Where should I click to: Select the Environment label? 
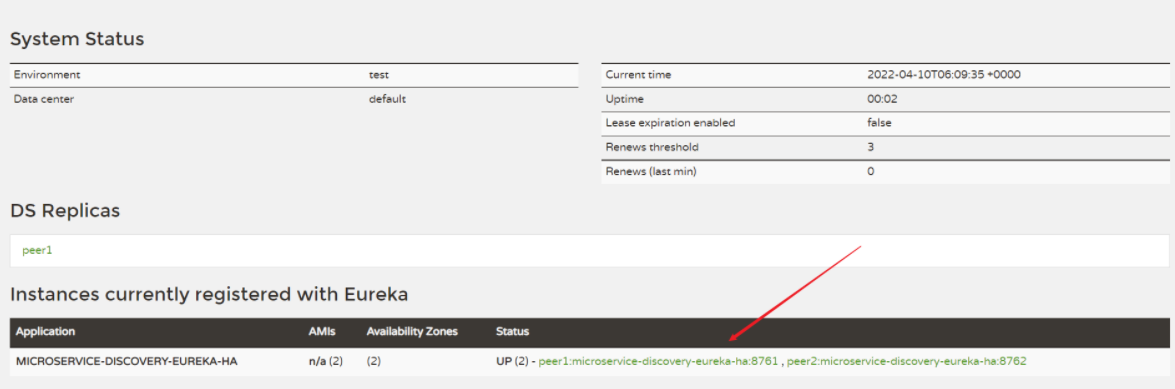point(47,75)
